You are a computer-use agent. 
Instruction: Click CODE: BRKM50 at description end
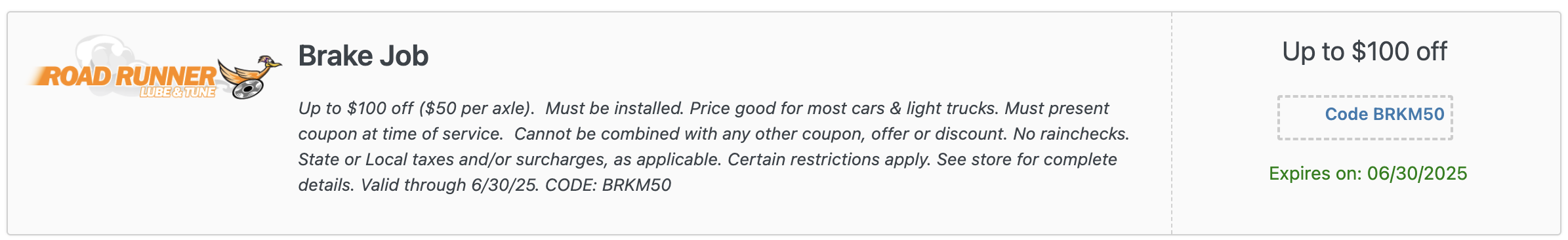tap(608, 185)
